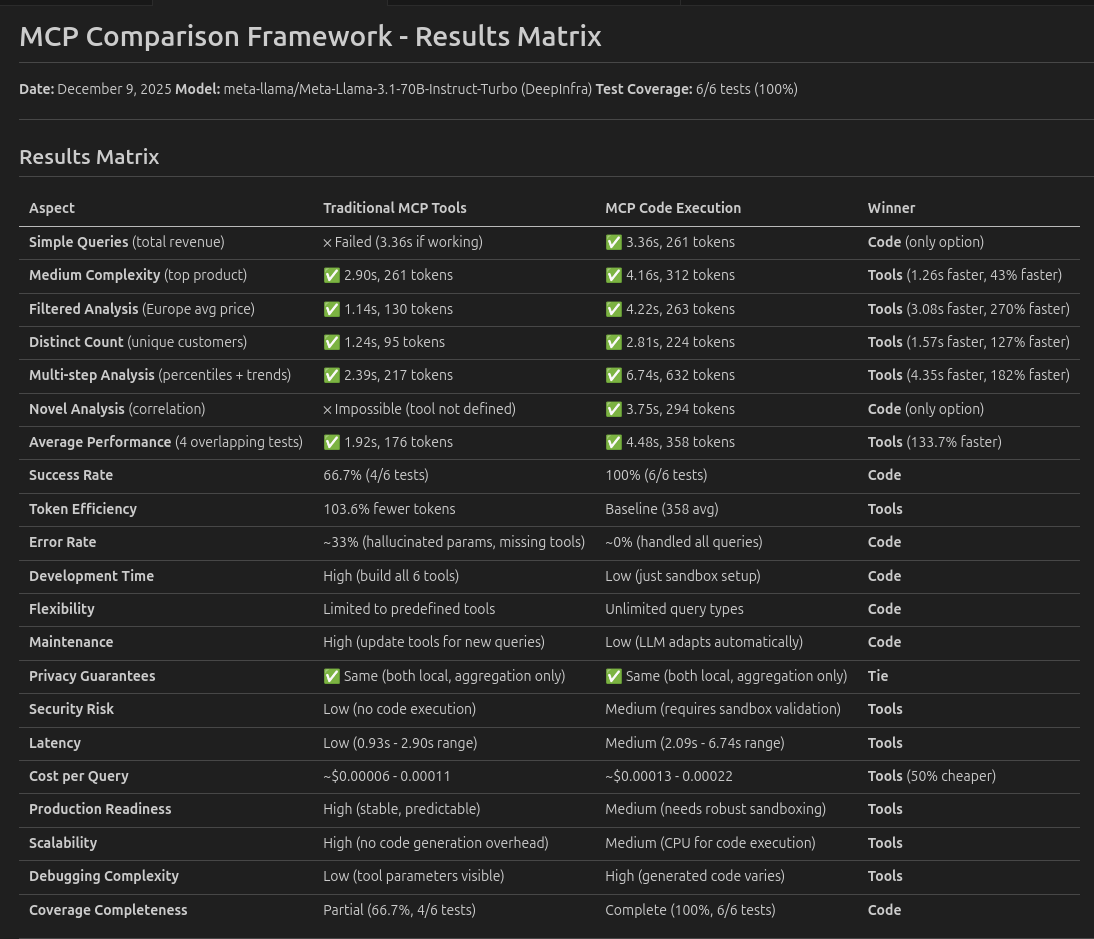Click the "MCP Comparison Framework - Results Matrix" title
Screen dimensions: 1094x939
[x=310, y=37]
